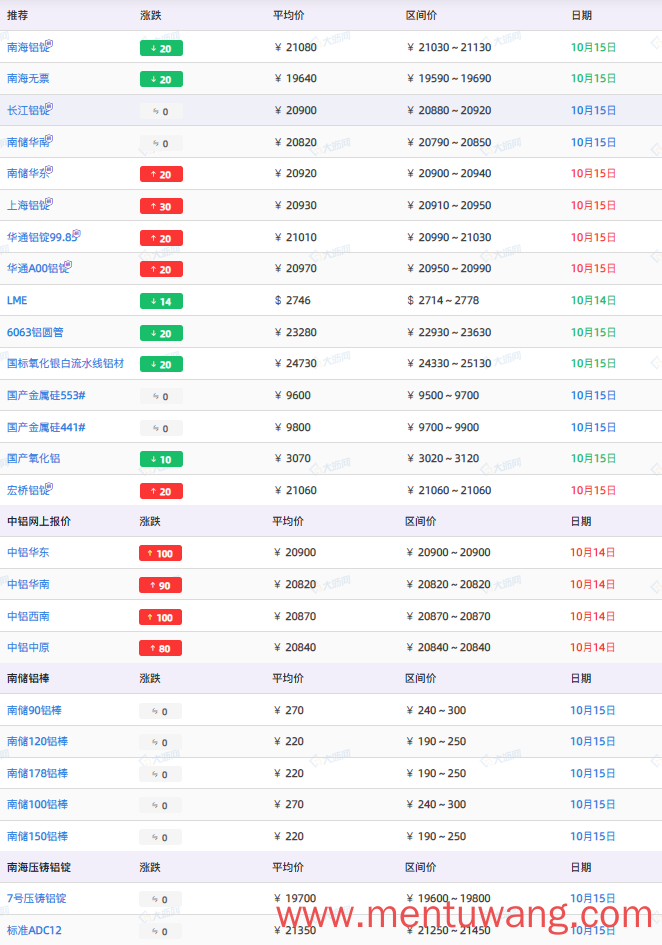This screenshot has width=662, height=945.
Task: Open the 宏桥铝锭 link
Action: pyautogui.click(x=27, y=491)
